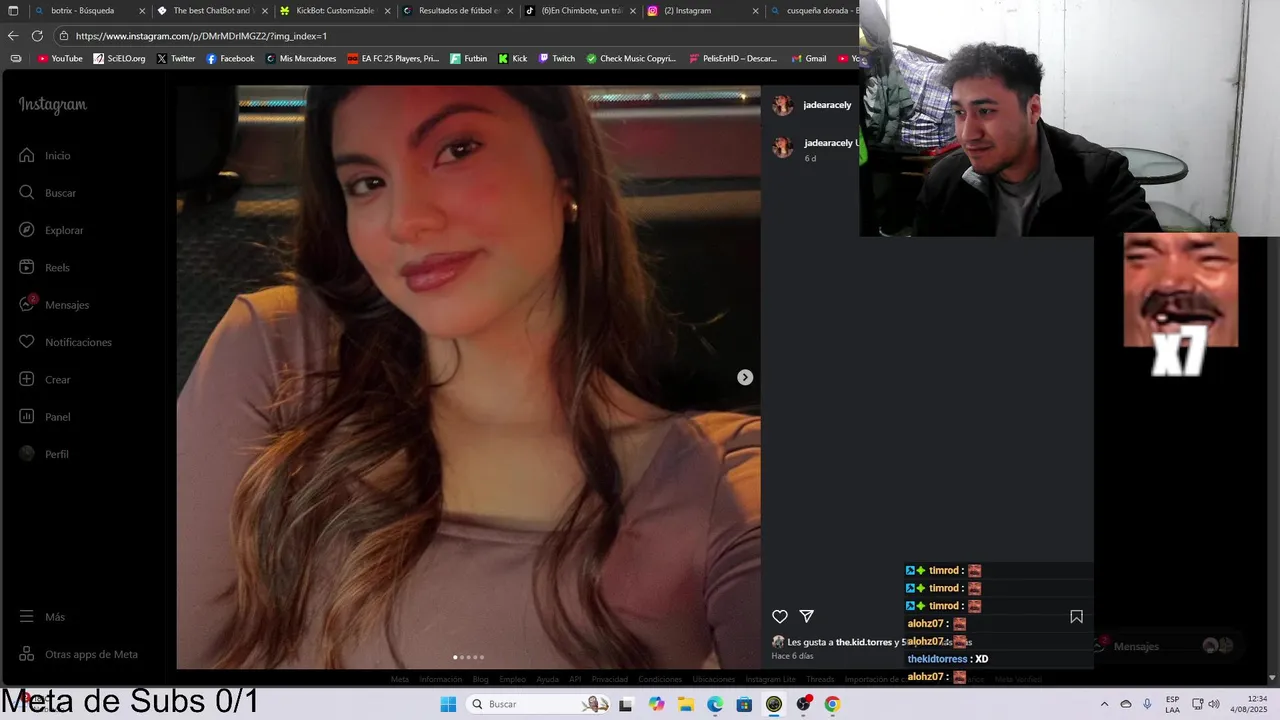Go to Explorar in the sidebar
The image size is (1280, 720).
(x=51, y=230)
